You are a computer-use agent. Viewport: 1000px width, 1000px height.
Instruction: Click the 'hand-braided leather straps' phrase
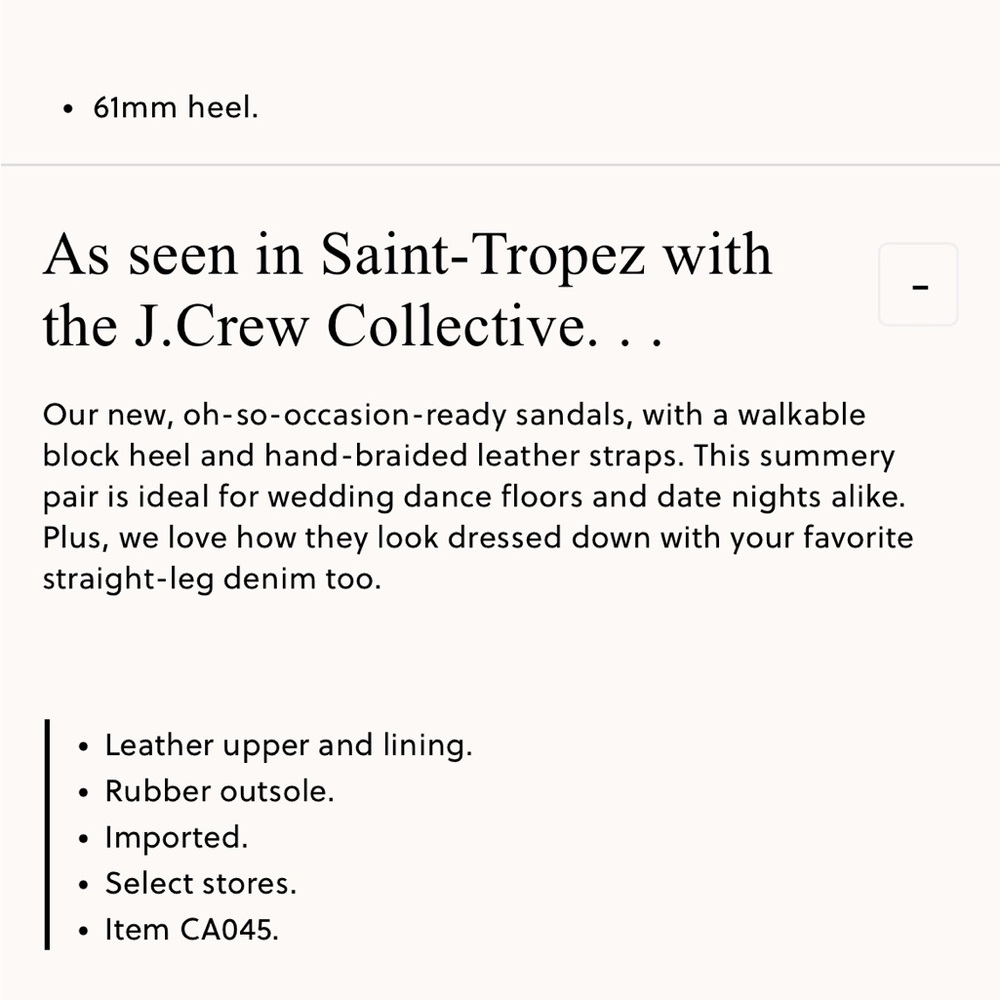(474, 456)
